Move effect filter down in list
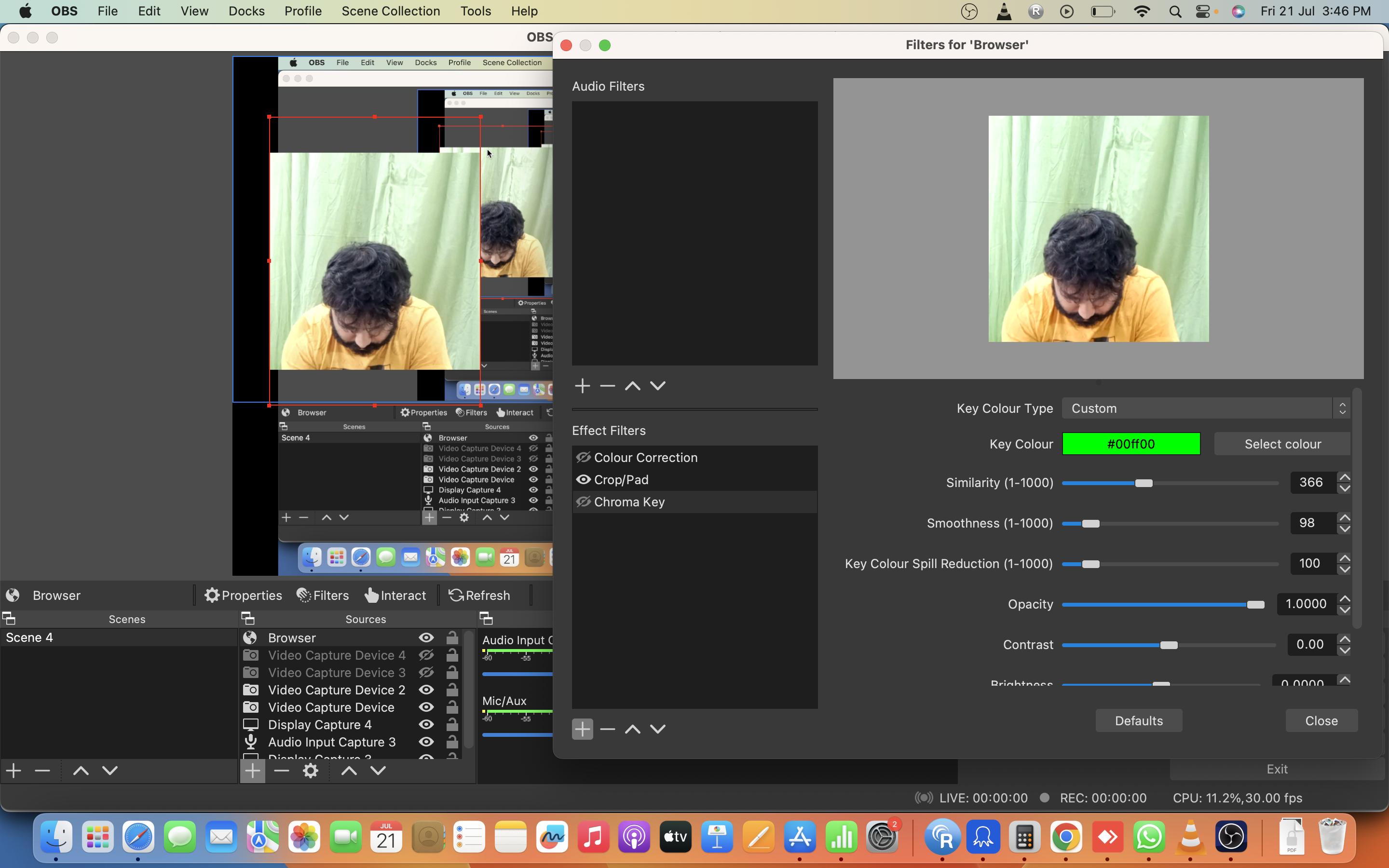The height and width of the screenshot is (868, 1389). [658, 729]
